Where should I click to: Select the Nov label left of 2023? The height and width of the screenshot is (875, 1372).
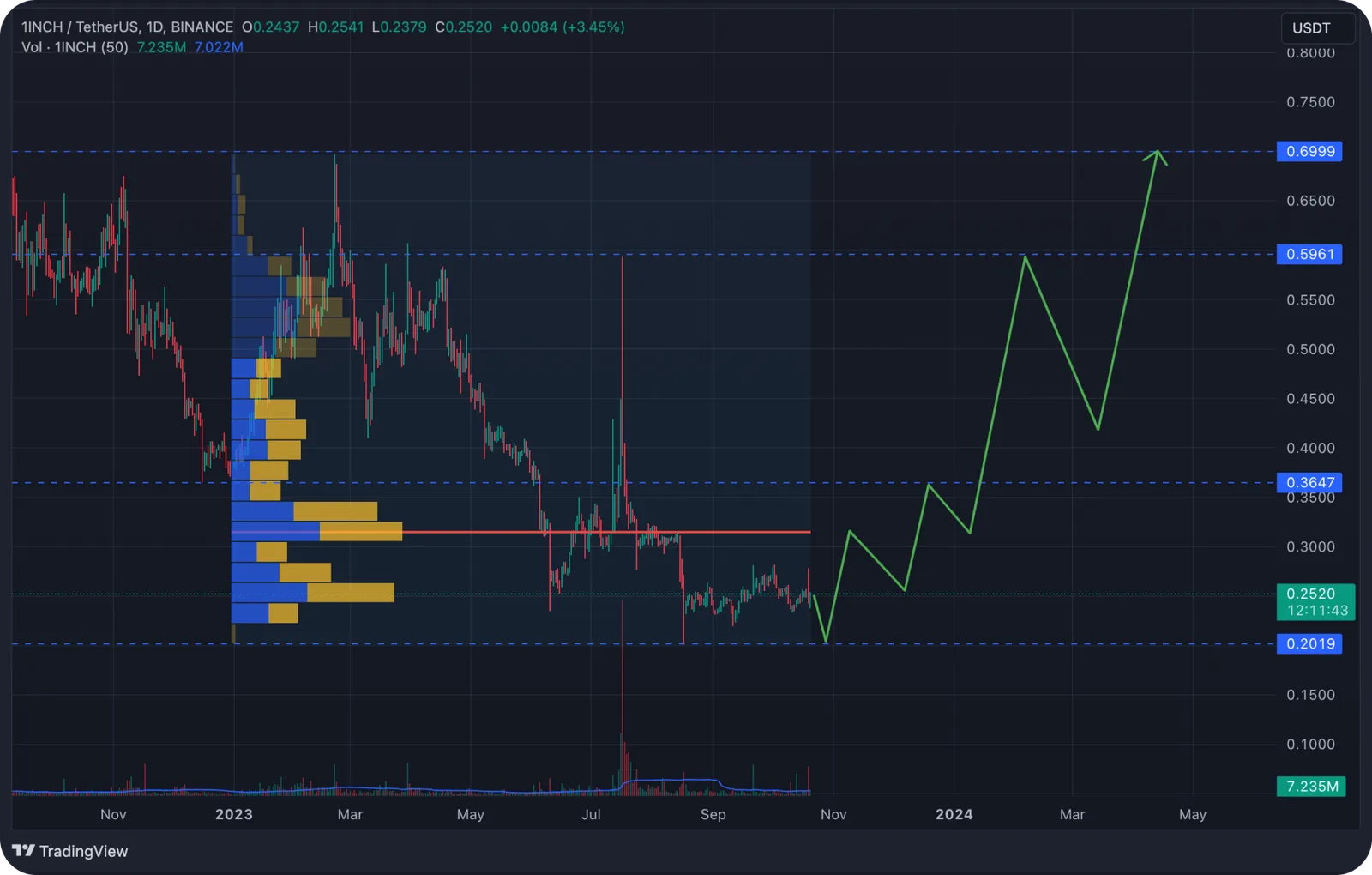coord(113,814)
